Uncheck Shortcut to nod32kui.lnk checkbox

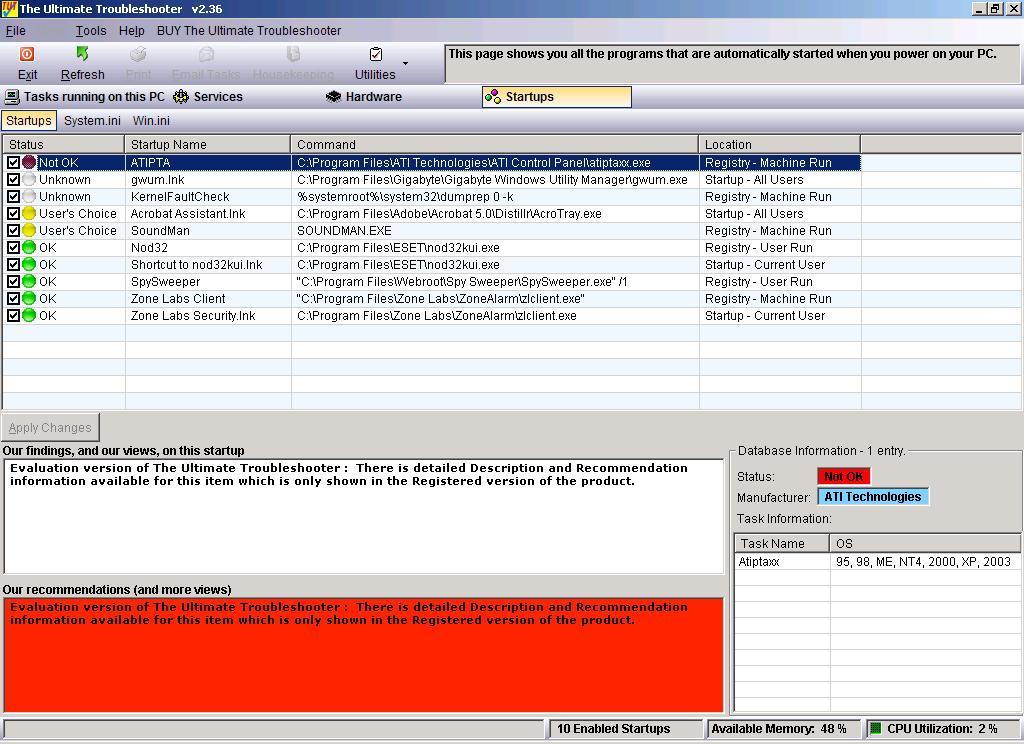click(13, 264)
